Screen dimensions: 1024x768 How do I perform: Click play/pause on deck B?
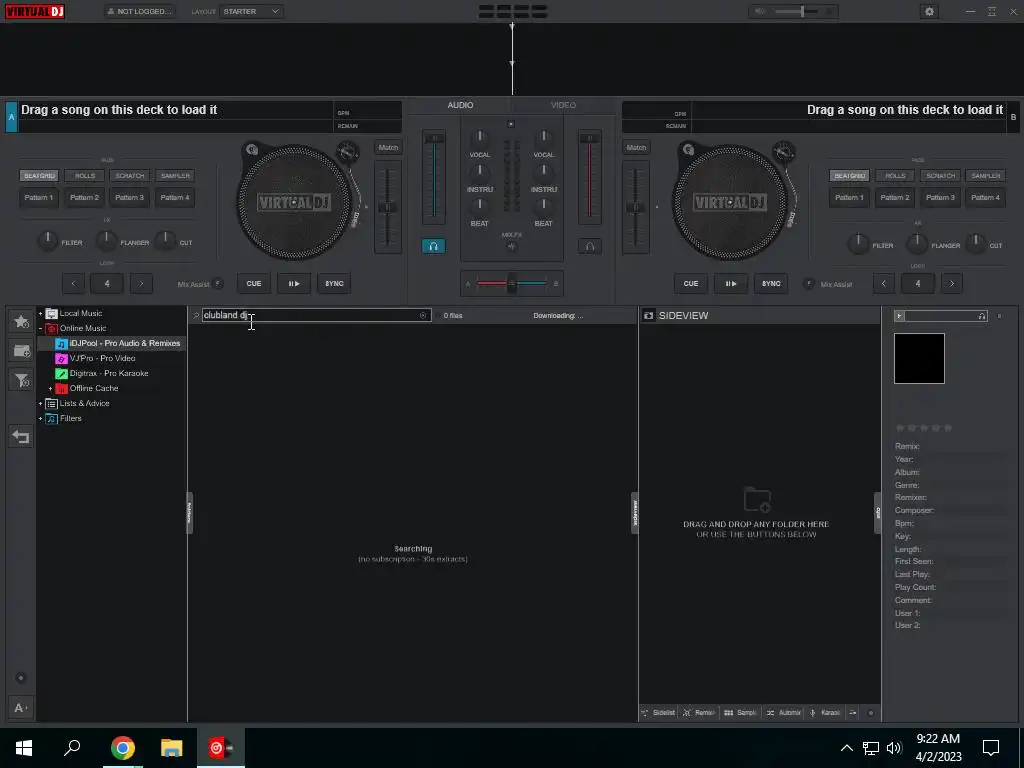(x=730, y=283)
